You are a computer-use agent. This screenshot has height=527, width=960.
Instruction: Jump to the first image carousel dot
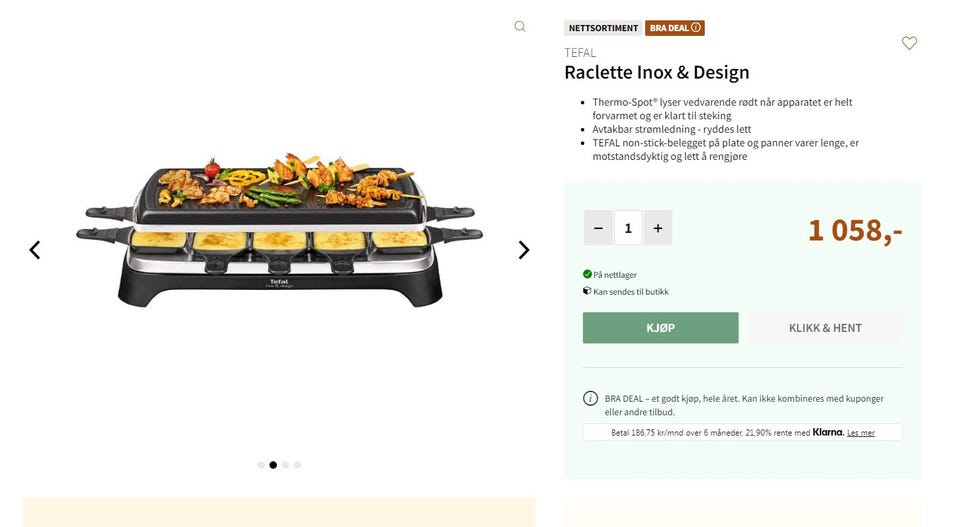(x=261, y=465)
